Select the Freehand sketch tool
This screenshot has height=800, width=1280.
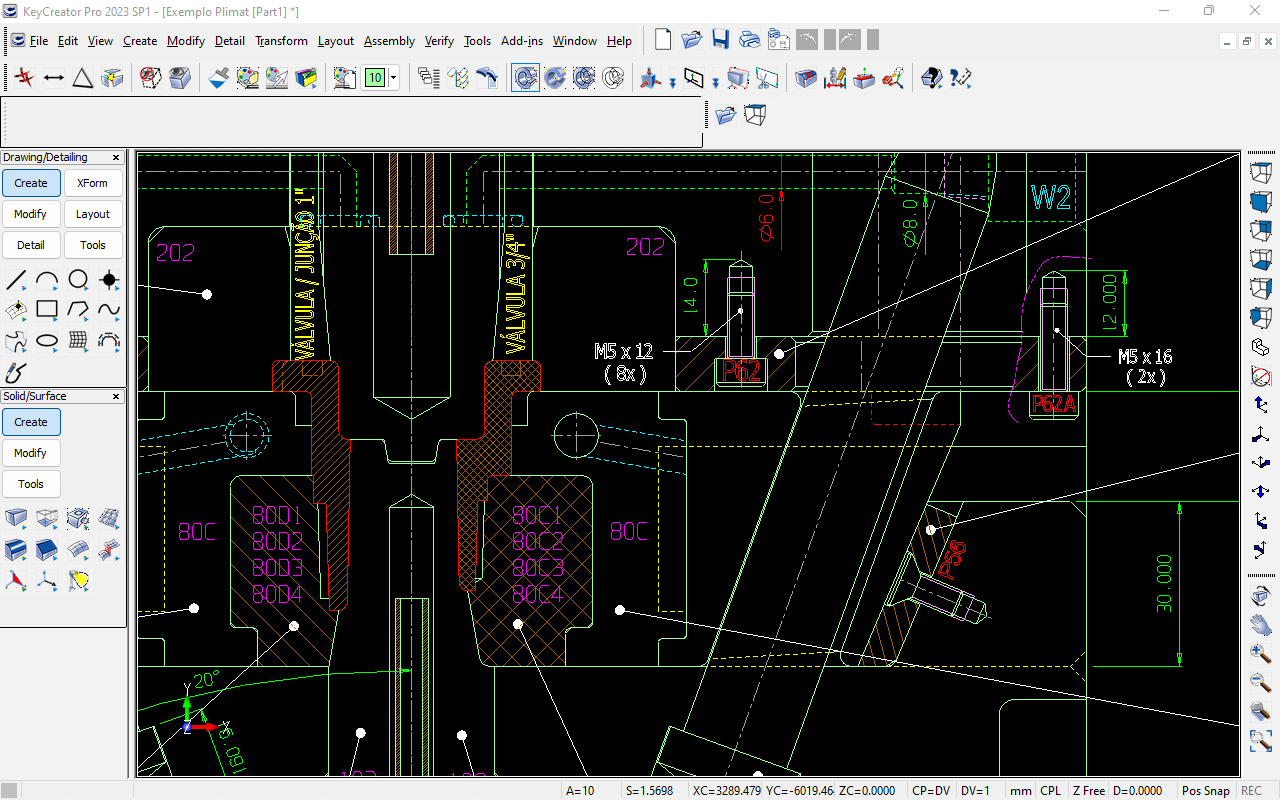pos(16,372)
